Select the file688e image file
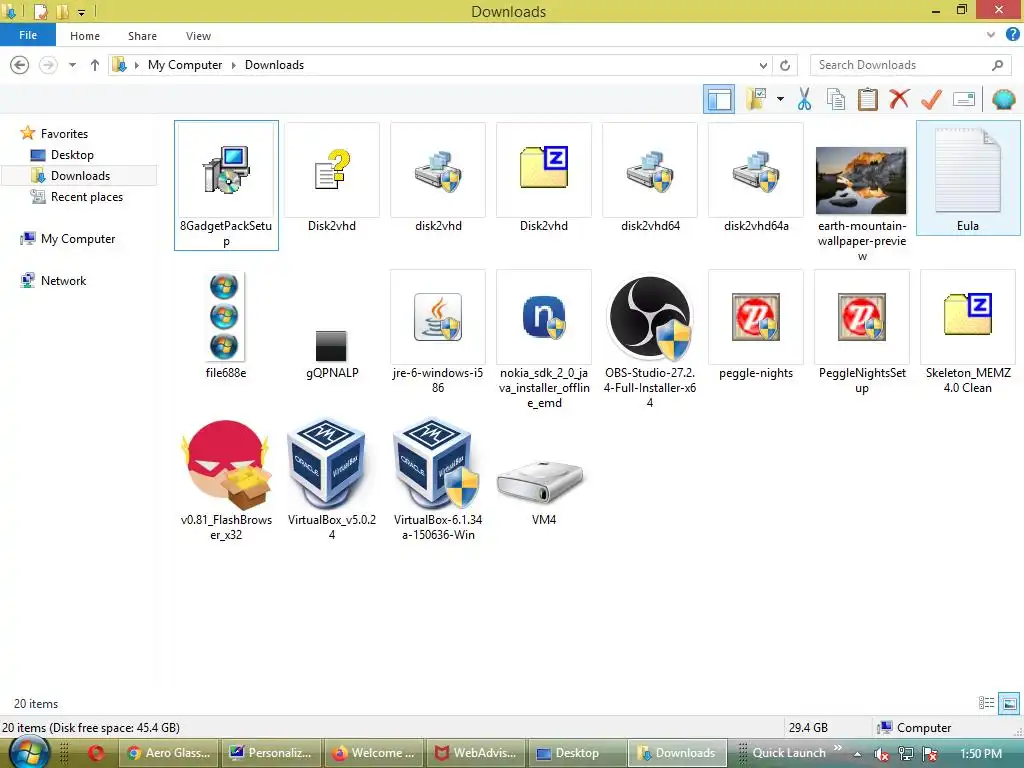Screen dimensions: 1024x768 225,325
